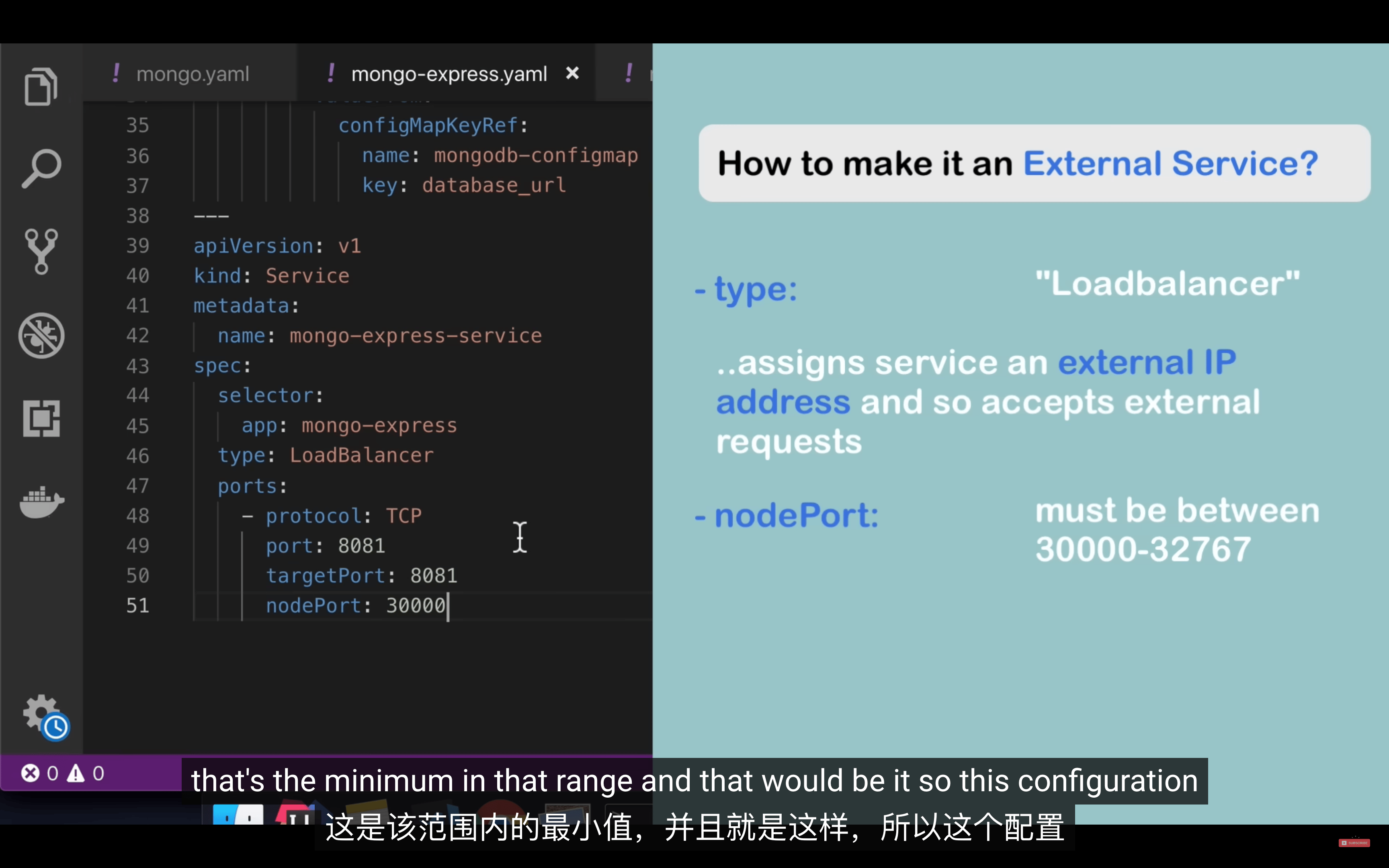Image resolution: width=1389 pixels, height=868 pixels.
Task: Open the Search magnifier icon
Action: pos(41,169)
